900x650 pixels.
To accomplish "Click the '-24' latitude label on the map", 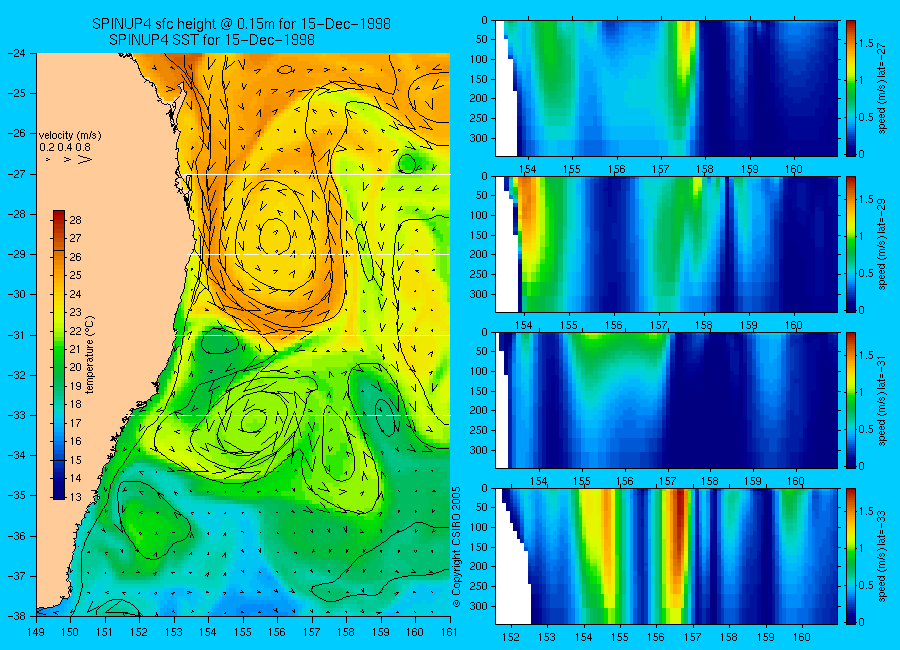I will tap(15, 53).
